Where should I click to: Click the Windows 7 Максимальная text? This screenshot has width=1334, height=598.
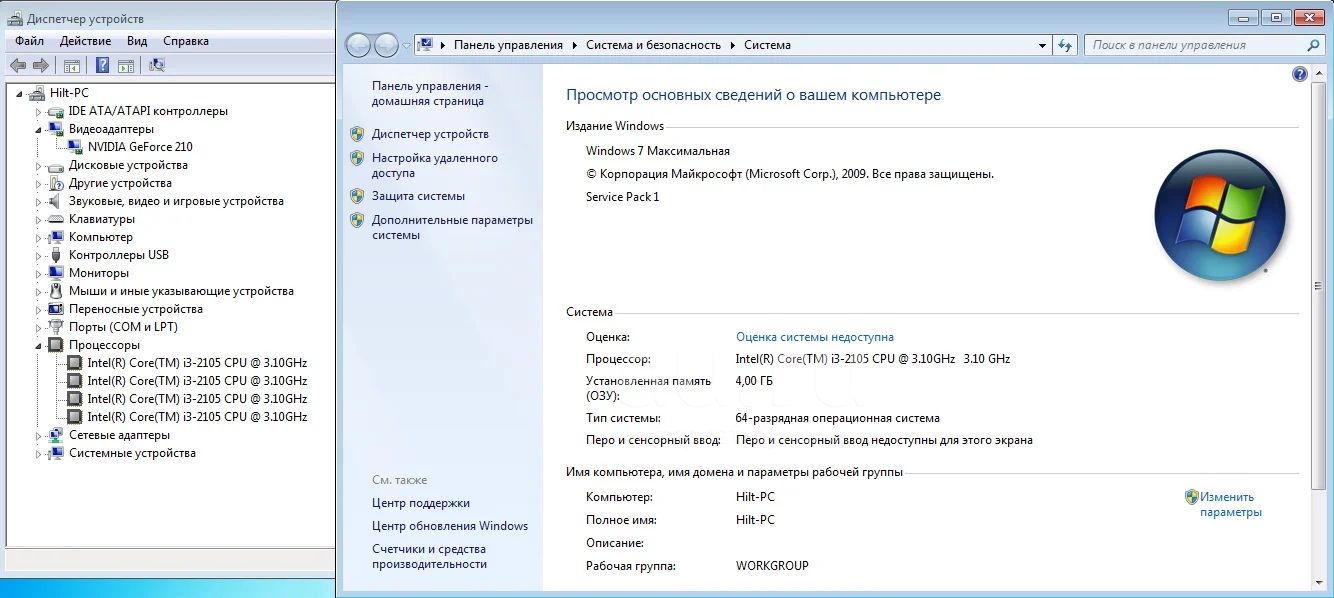(658, 151)
